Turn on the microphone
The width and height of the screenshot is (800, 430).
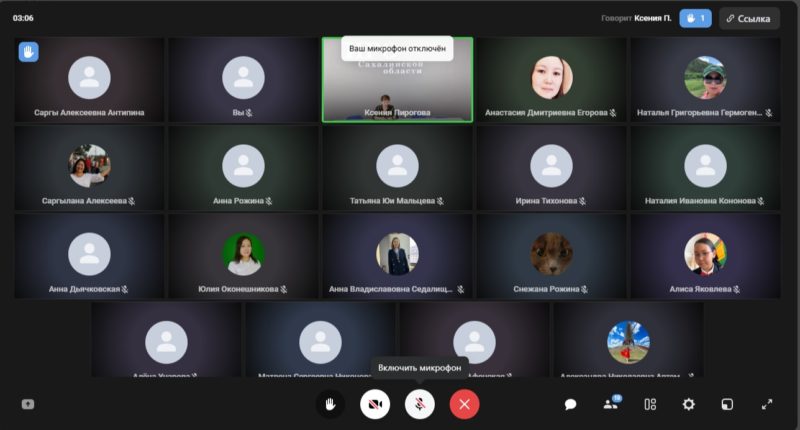[x=419, y=404]
